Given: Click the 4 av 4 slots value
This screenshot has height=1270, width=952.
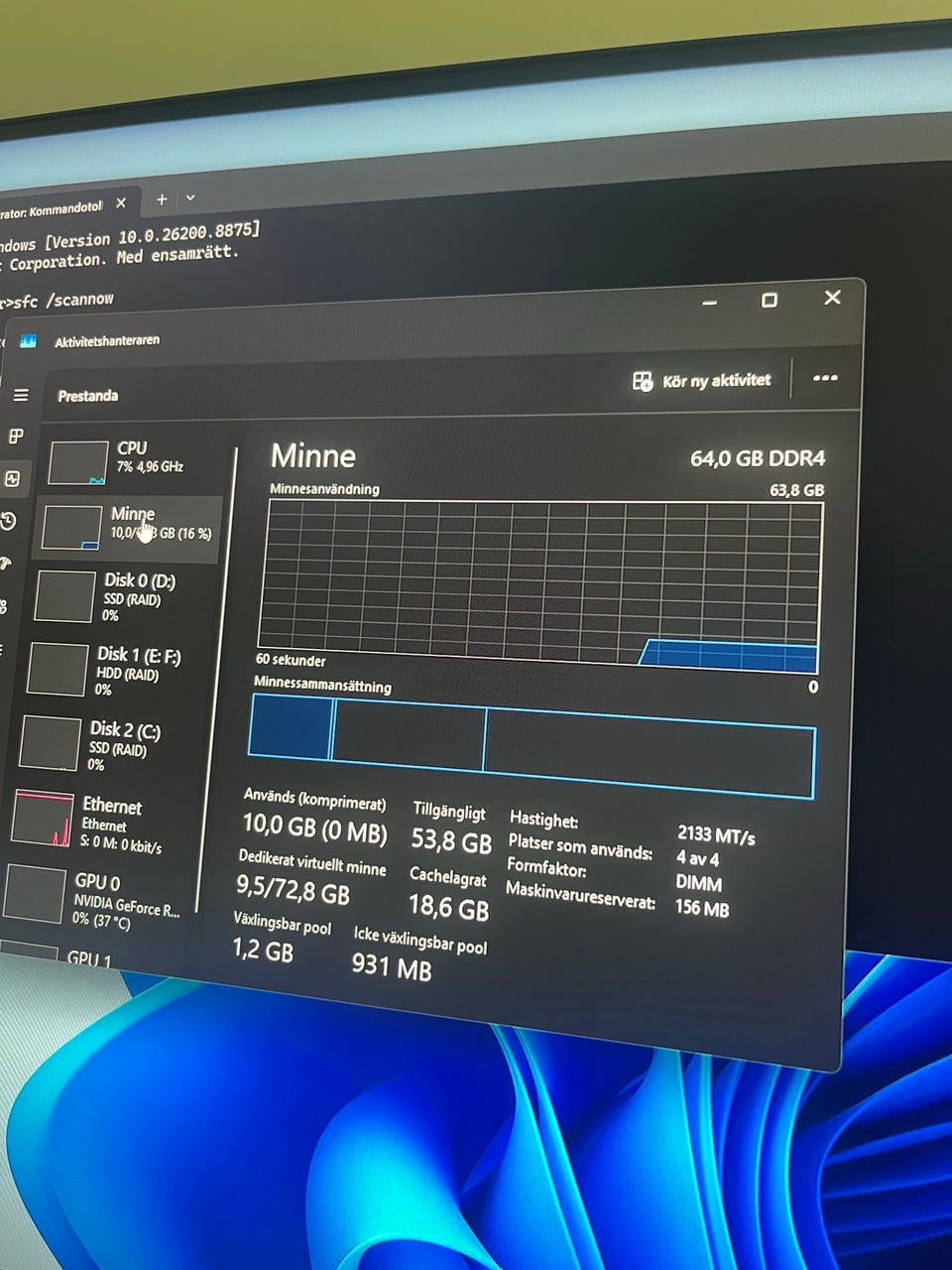Looking at the screenshot, I should click(x=697, y=858).
